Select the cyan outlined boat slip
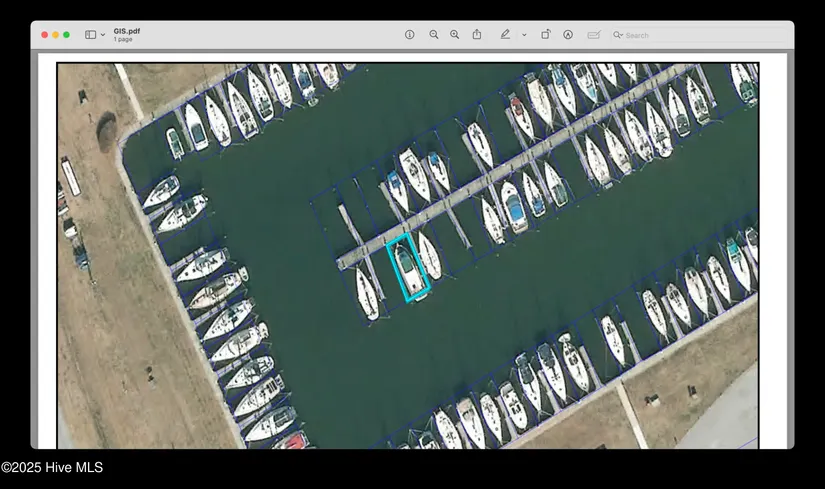Viewport: 825px width, 489px height. [x=408, y=268]
